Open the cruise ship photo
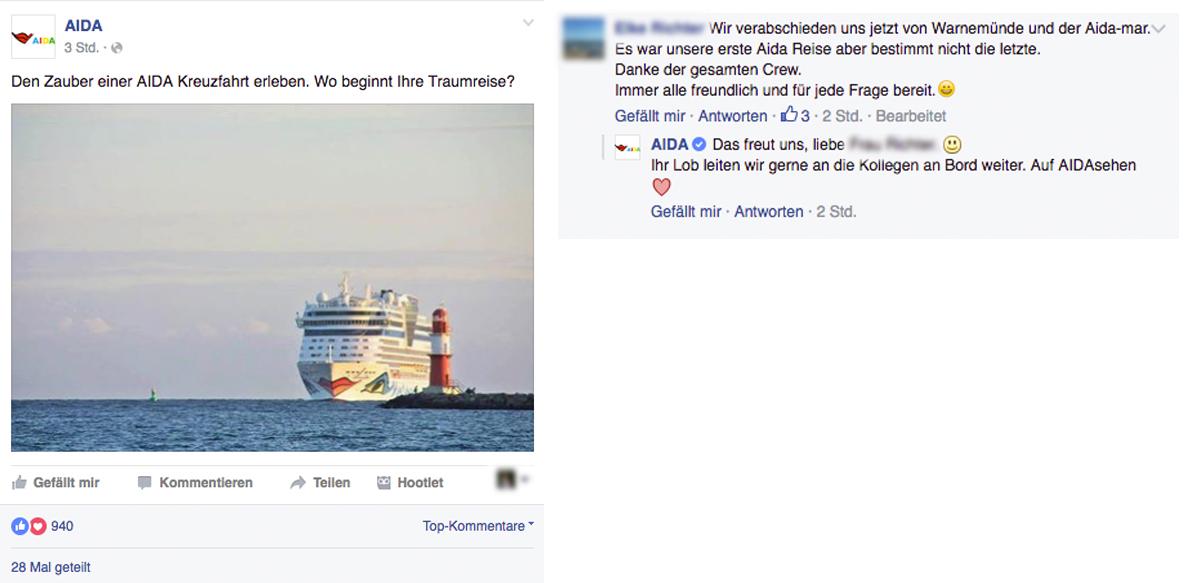Screen dimensions: 1200x583 click(272, 278)
